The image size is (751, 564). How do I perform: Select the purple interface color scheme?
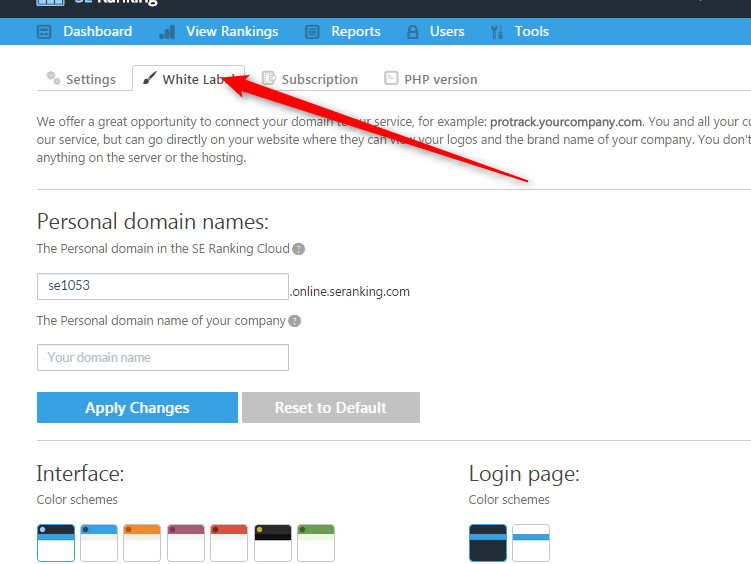186,543
